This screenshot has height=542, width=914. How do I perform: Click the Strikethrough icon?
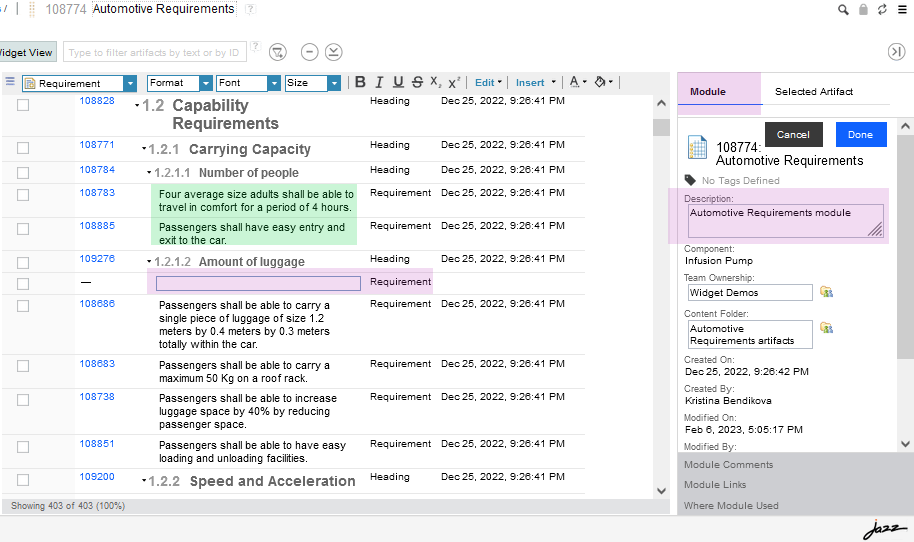[x=416, y=83]
